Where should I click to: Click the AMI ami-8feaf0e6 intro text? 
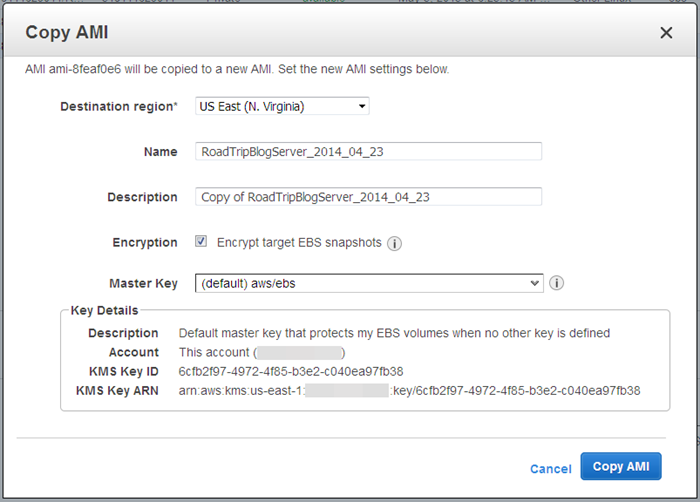237,70
